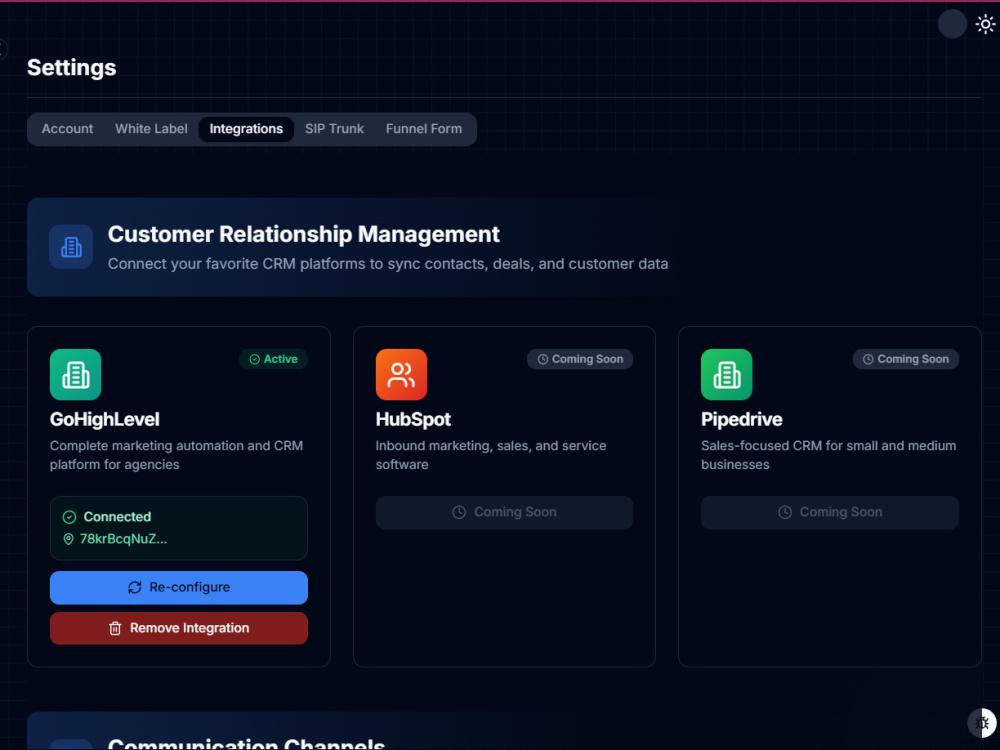Click 'Inbound marketing, sales, and service' description
The height and width of the screenshot is (750, 1000).
pyautogui.click(x=491, y=455)
